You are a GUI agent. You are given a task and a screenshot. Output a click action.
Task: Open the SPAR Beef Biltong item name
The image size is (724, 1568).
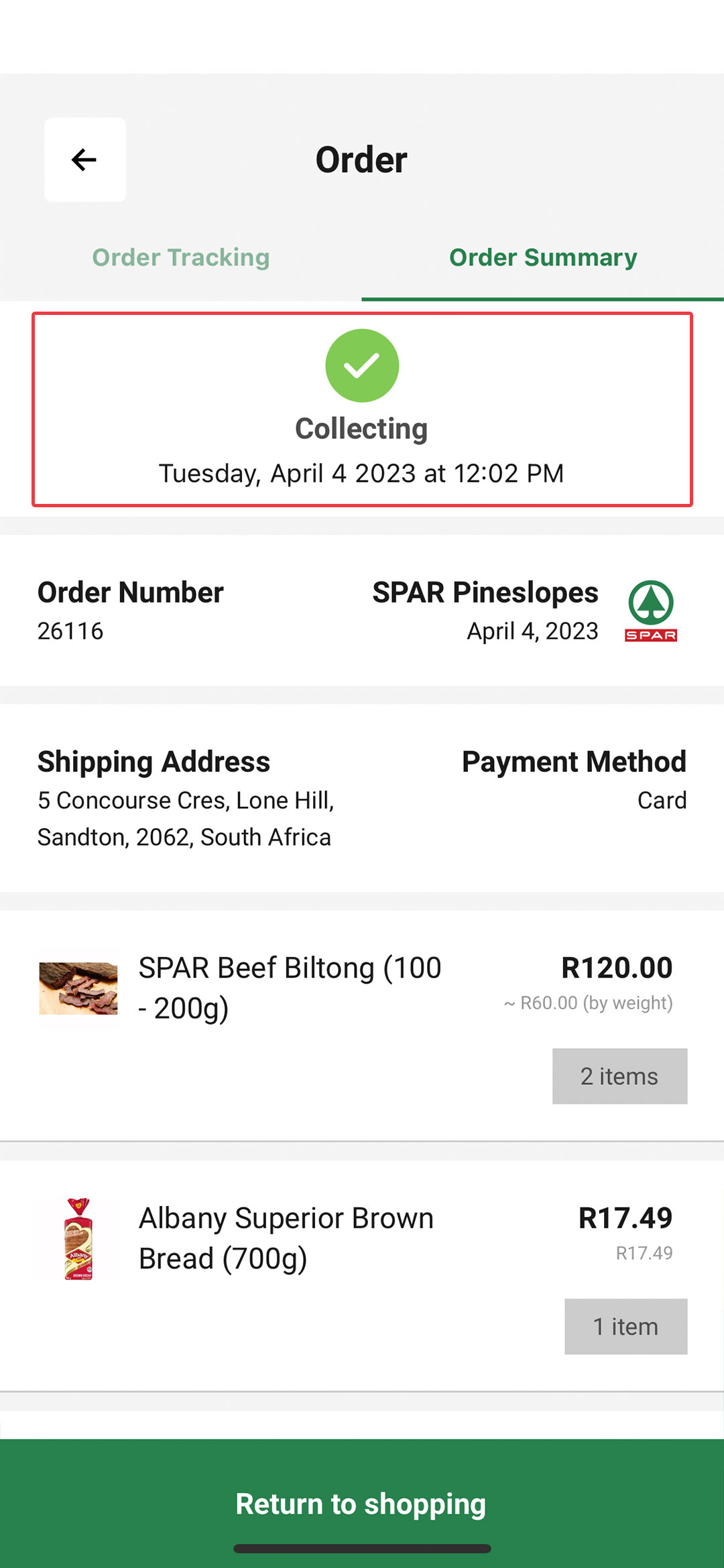(290, 988)
